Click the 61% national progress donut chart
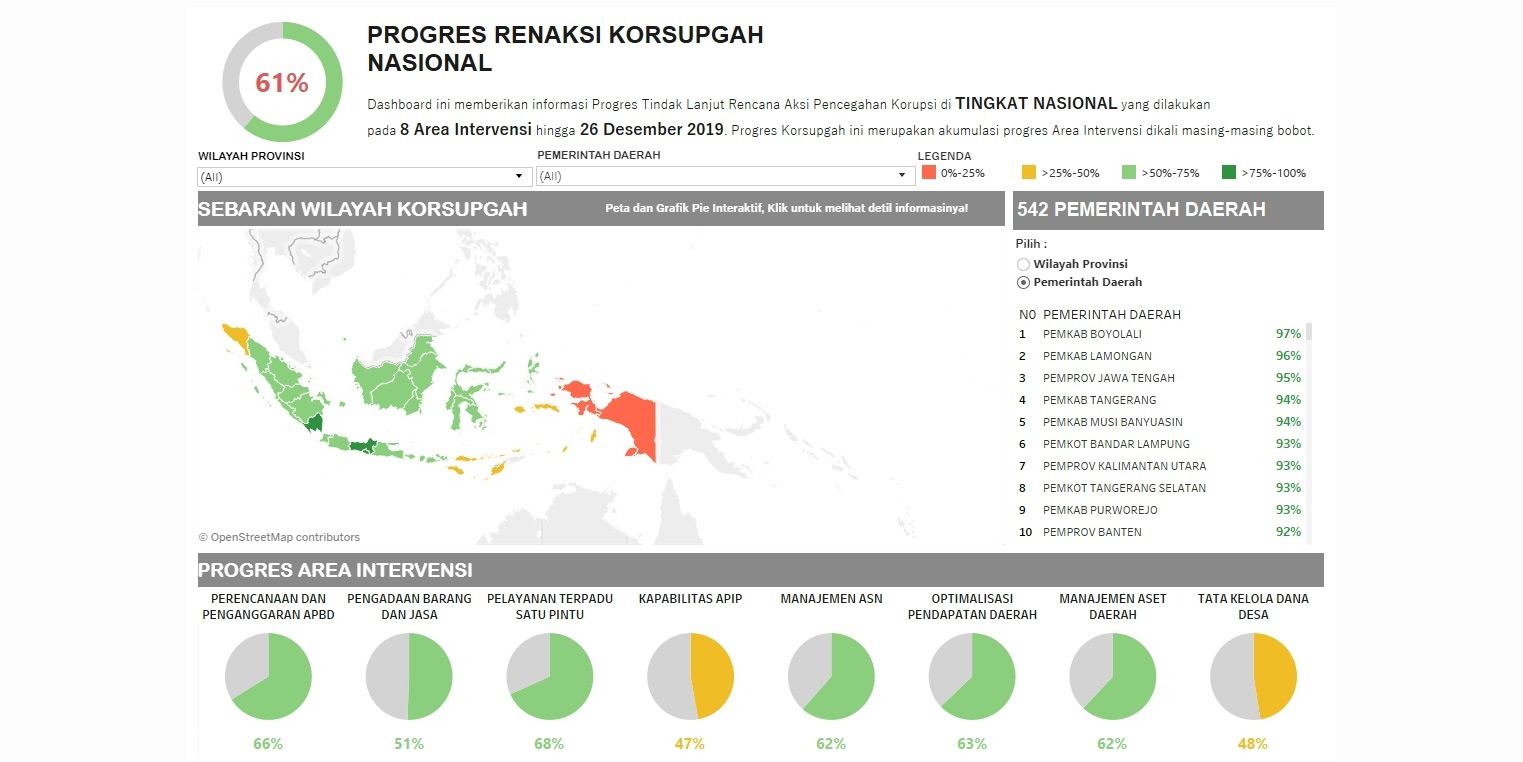The width and height of the screenshot is (1523, 762). [282, 82]
